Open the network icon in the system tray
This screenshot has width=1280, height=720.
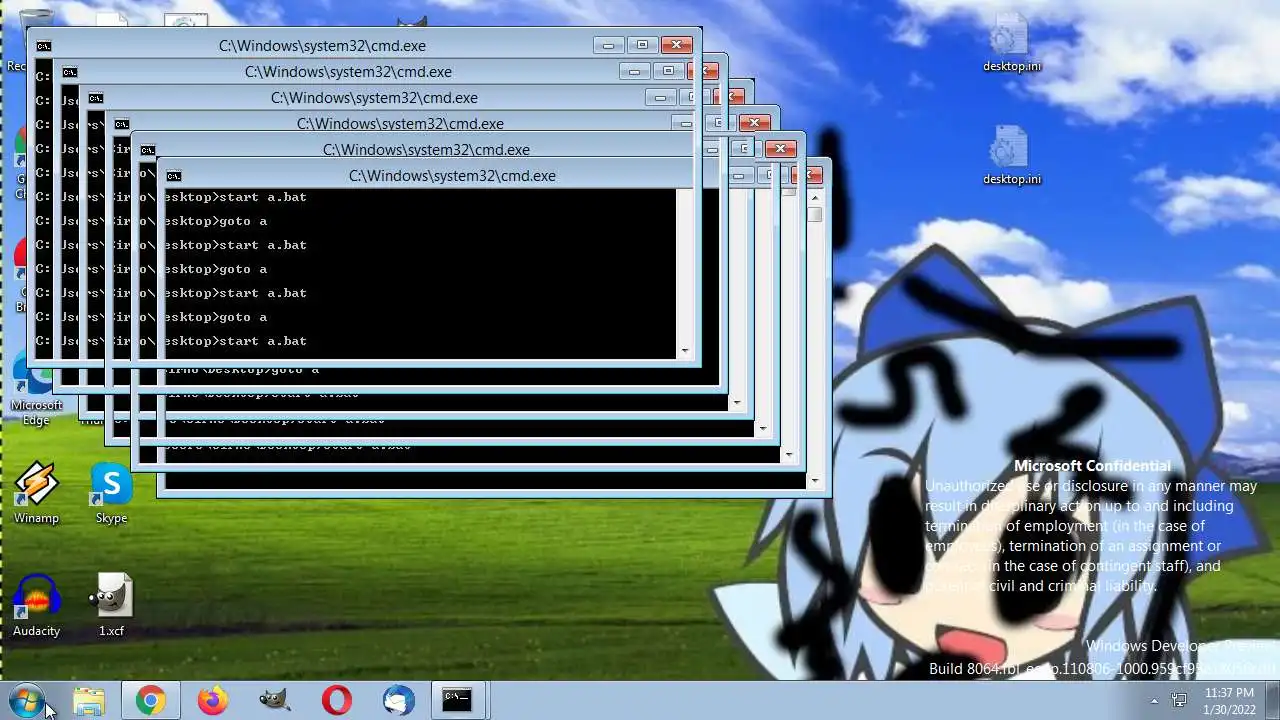pos(1179,701)
